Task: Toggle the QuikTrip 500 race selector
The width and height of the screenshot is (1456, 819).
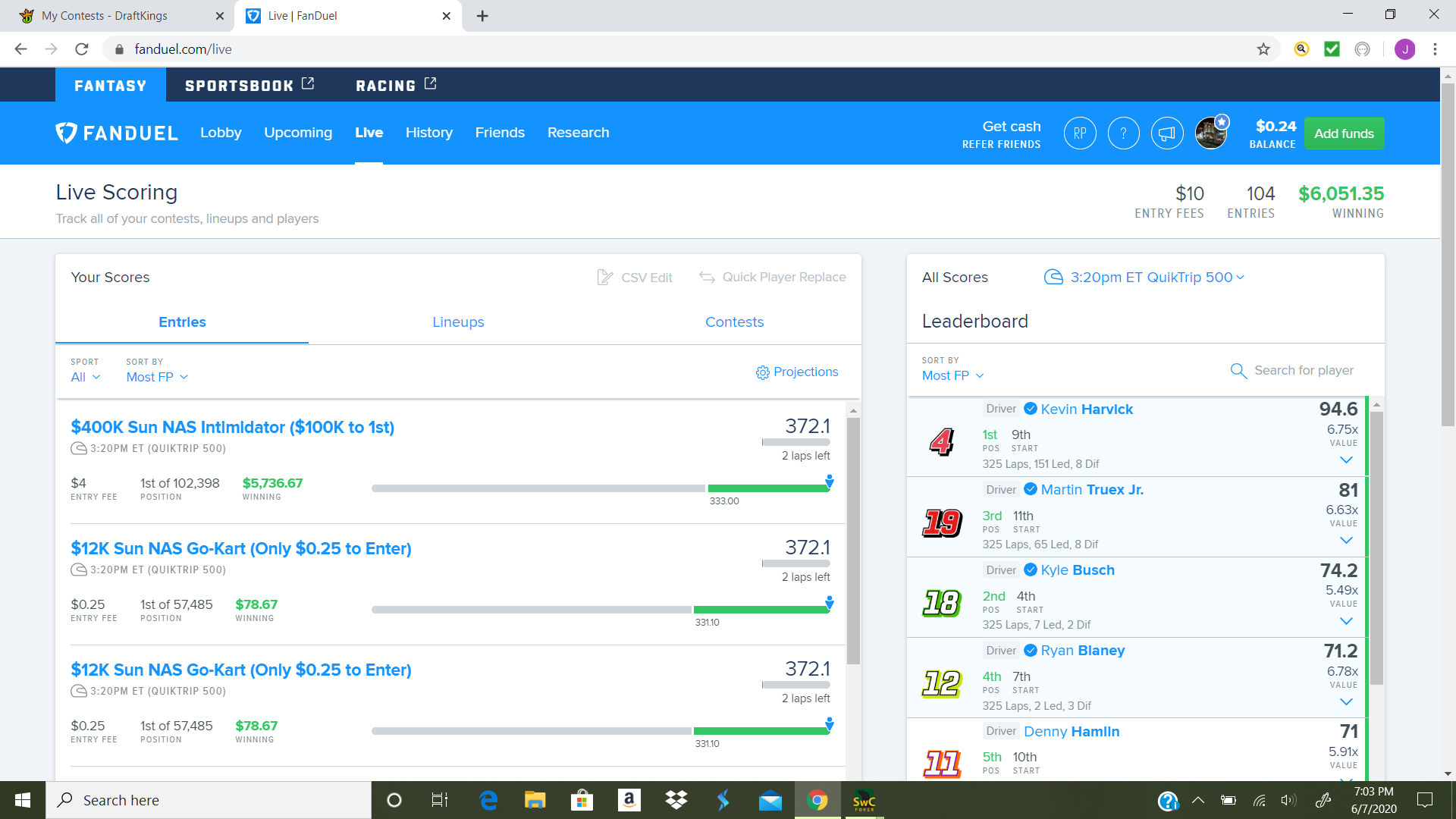Action: coord(1145,278)
